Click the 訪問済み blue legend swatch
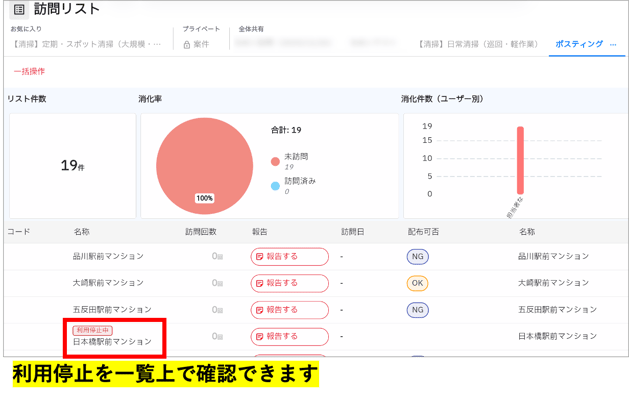The width and height of the screenshot is (629, 400). [275, 186]
